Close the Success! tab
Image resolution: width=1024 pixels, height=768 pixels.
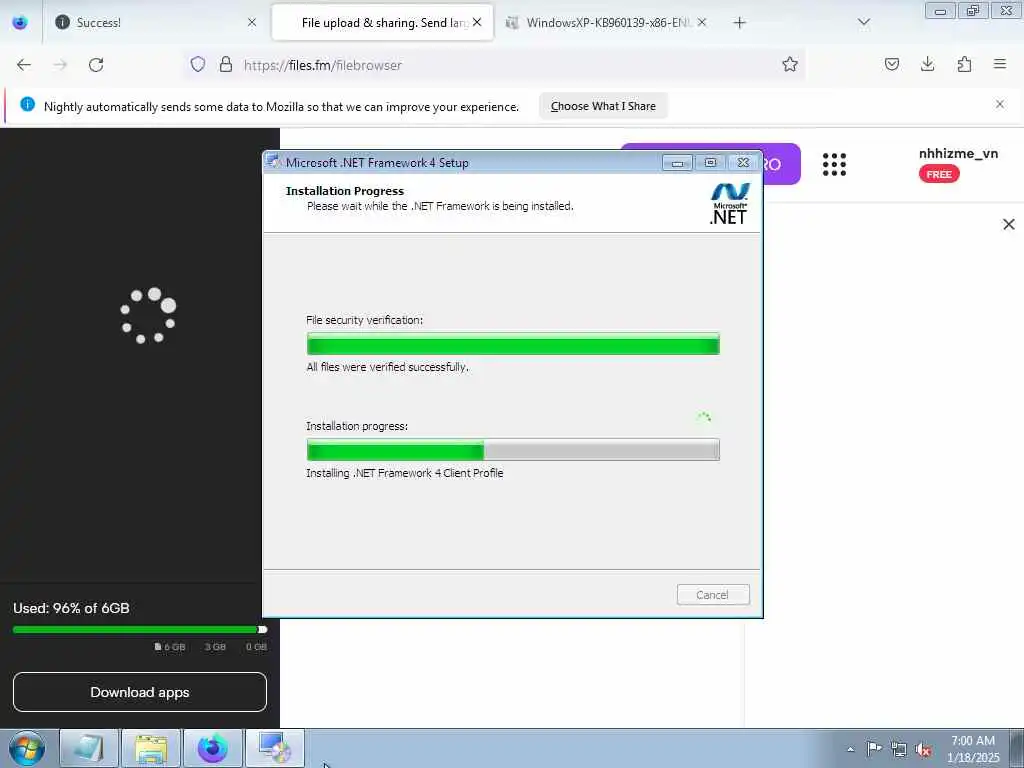(252, 23)
